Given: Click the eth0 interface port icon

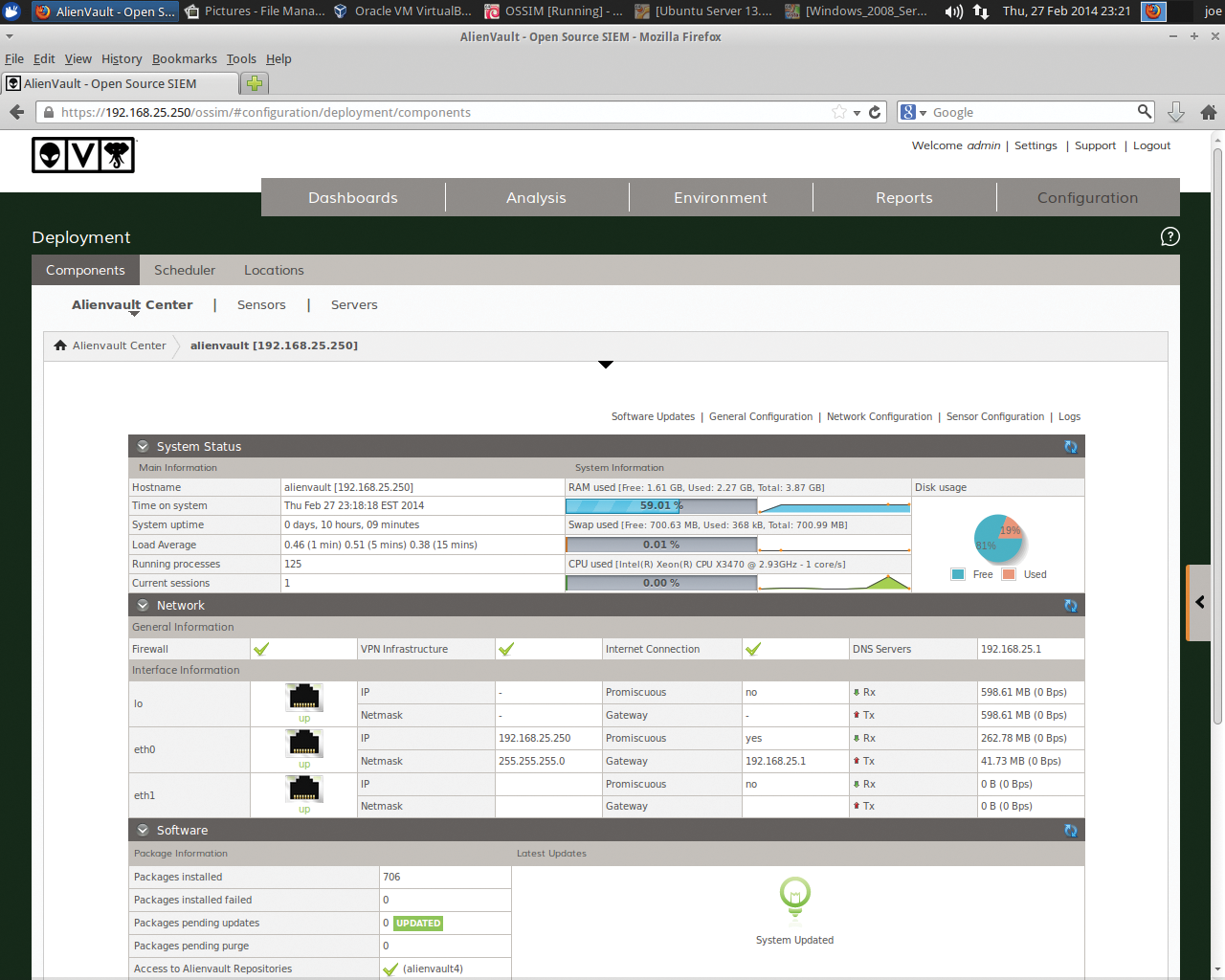Looking at the screenshot, I should coord(304,743).
